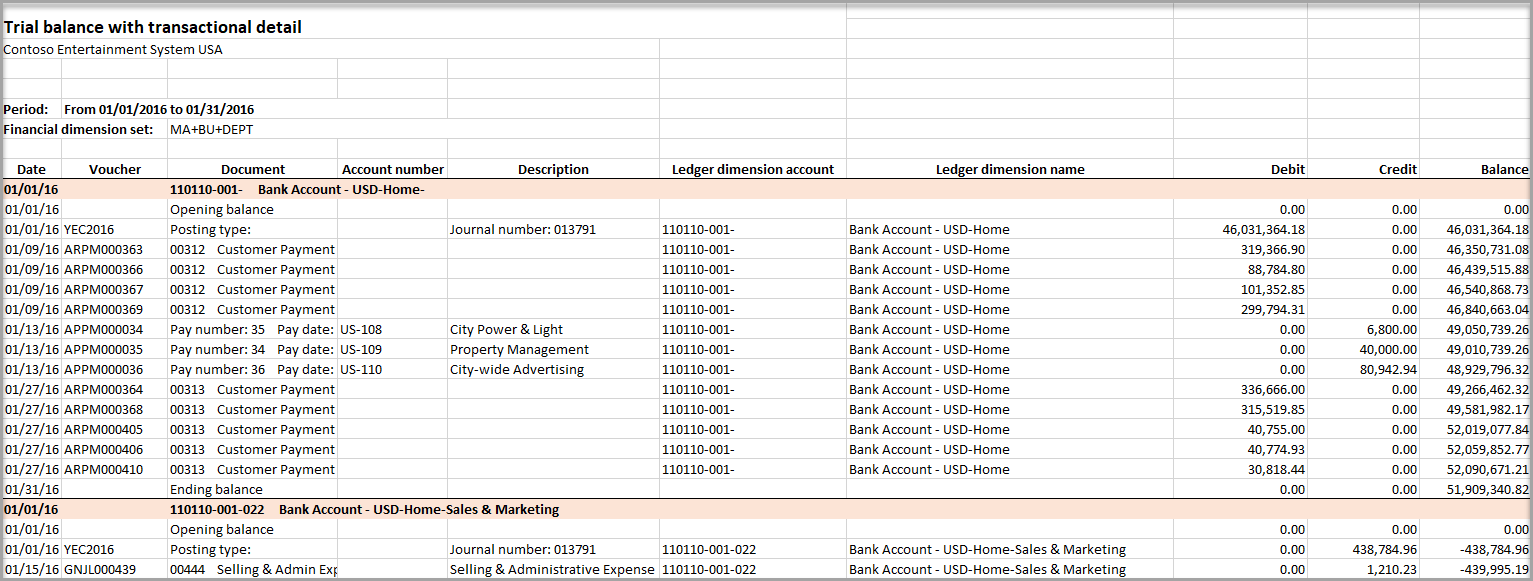The width and height of the screenshot is (1533, 581).
Task: Click the 'Account number' column header
Action: (393, 169)
